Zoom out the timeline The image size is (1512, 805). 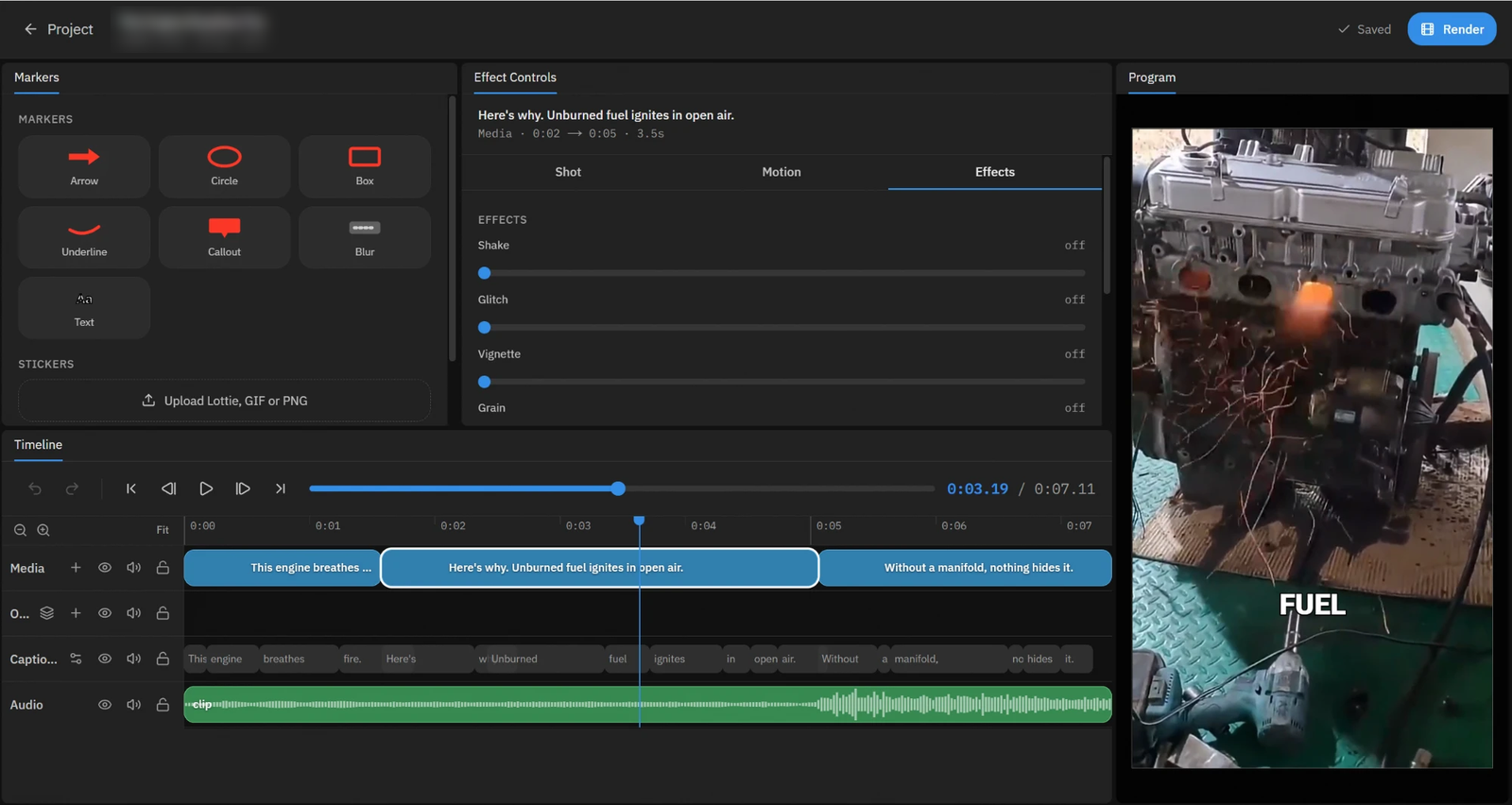20,530
